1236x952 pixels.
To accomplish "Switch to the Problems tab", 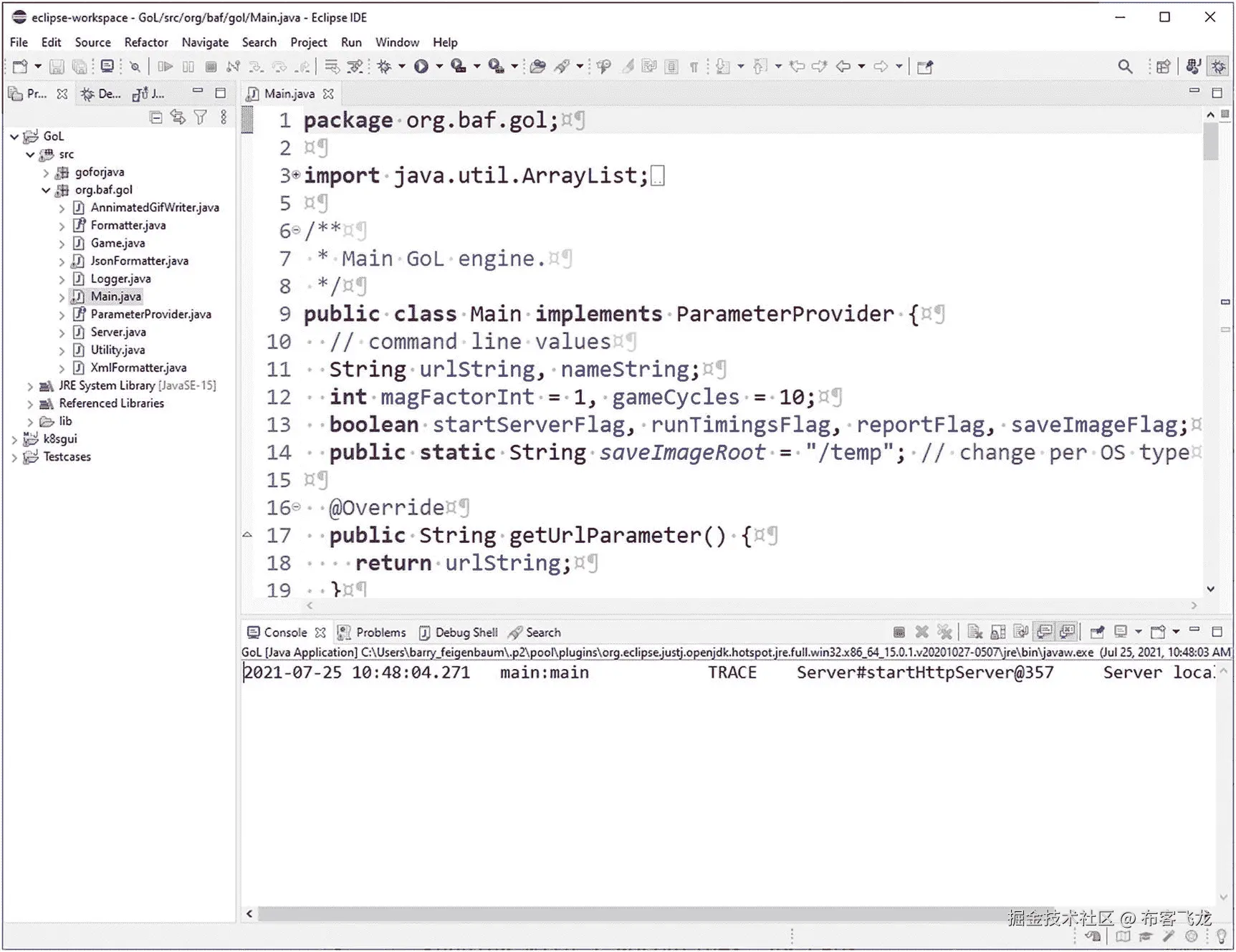I will [x=372, y=633].
